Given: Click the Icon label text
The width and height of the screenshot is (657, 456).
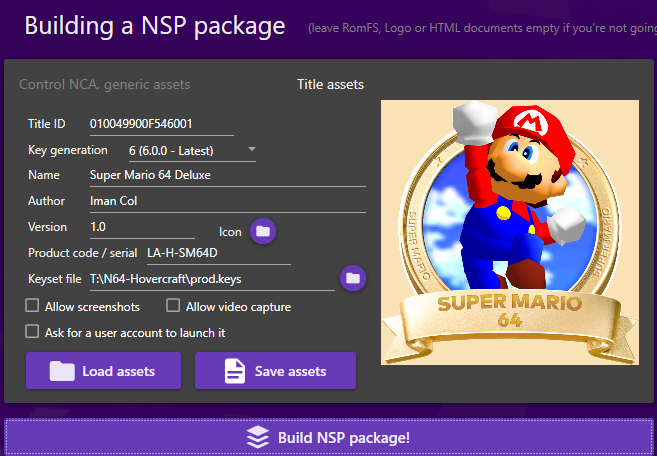Looking at the screenshot, I should point(230,232).
